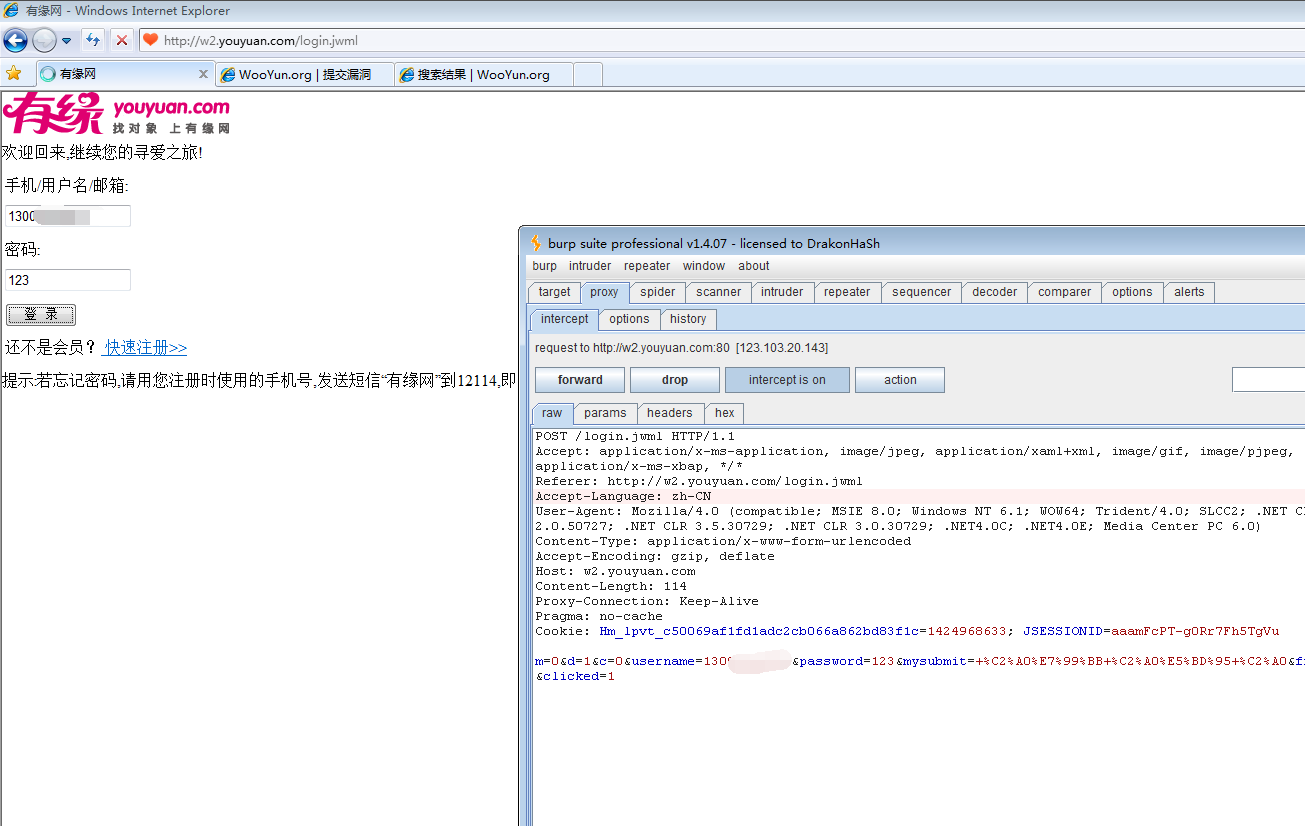1305x826 pixels.
Task: Switch to the intruder tool tab
Action: click(782, 292)
